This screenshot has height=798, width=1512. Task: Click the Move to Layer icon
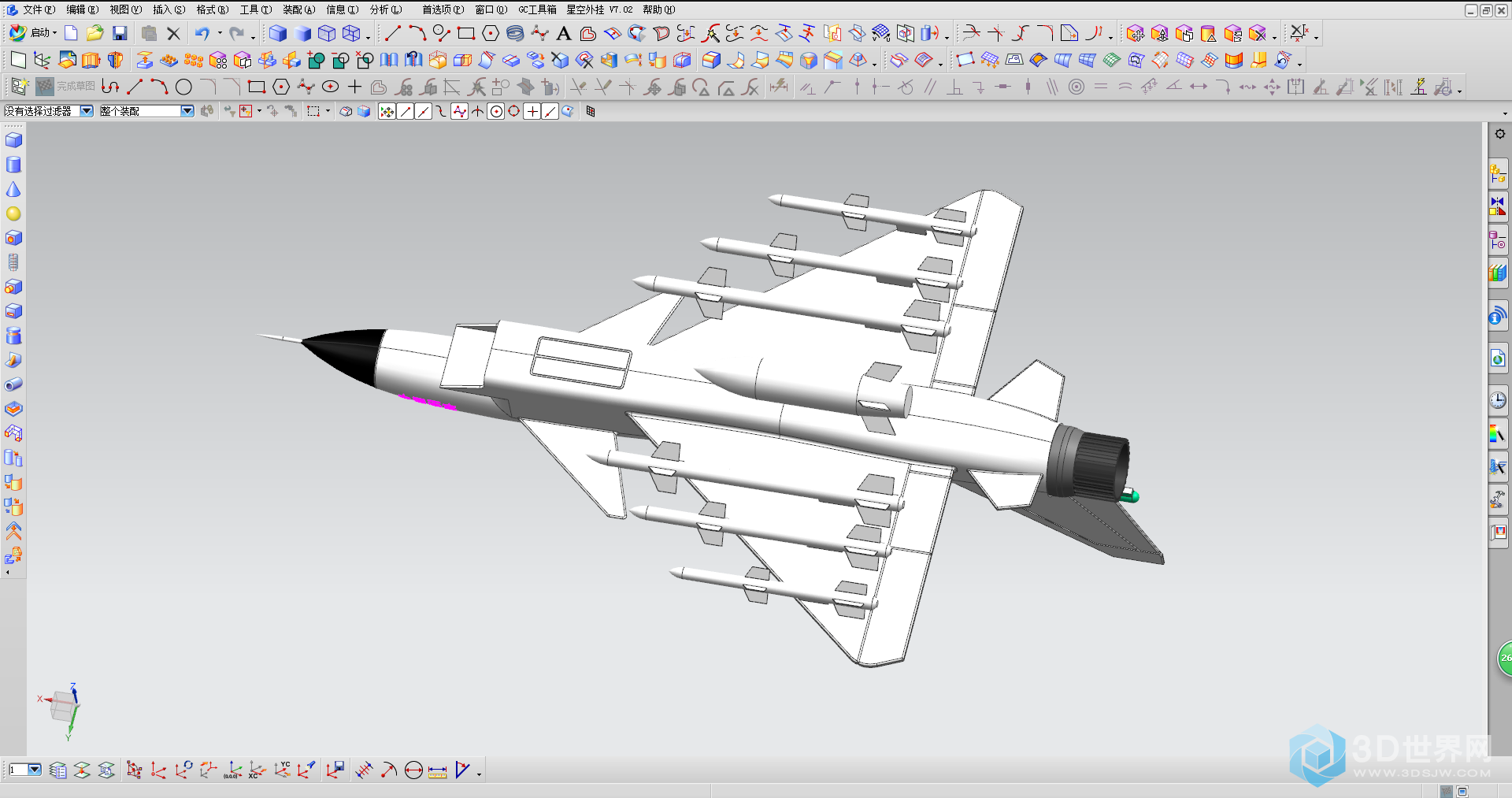tap(82, 770)
